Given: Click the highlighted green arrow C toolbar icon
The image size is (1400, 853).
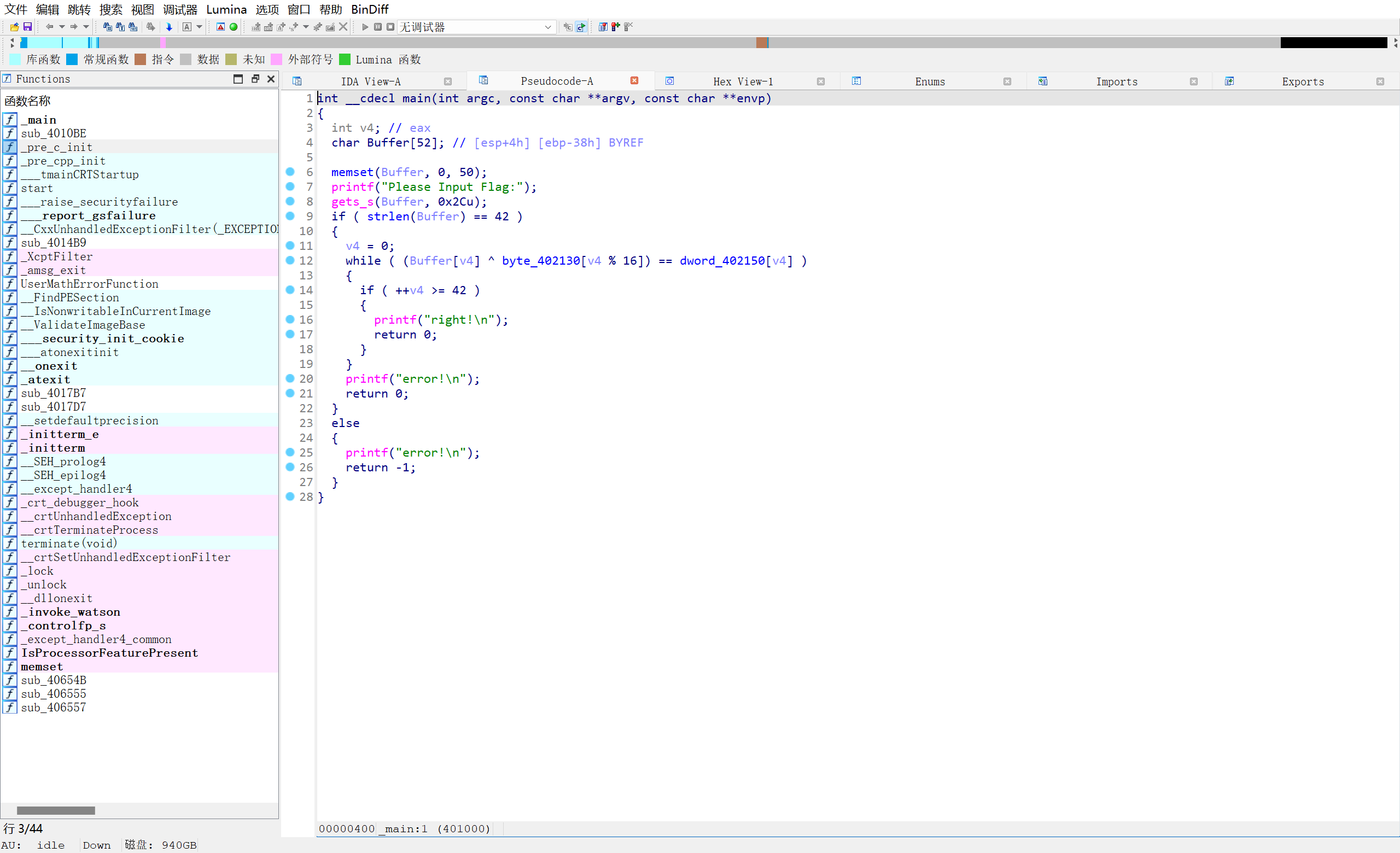Looking at the screenshot, I should click(581, 27).
